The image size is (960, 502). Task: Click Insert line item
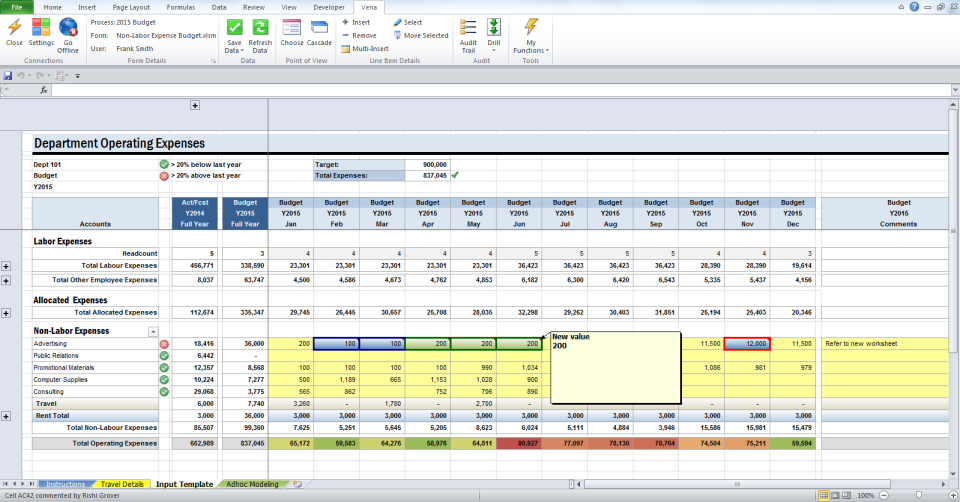coord(356,22)
